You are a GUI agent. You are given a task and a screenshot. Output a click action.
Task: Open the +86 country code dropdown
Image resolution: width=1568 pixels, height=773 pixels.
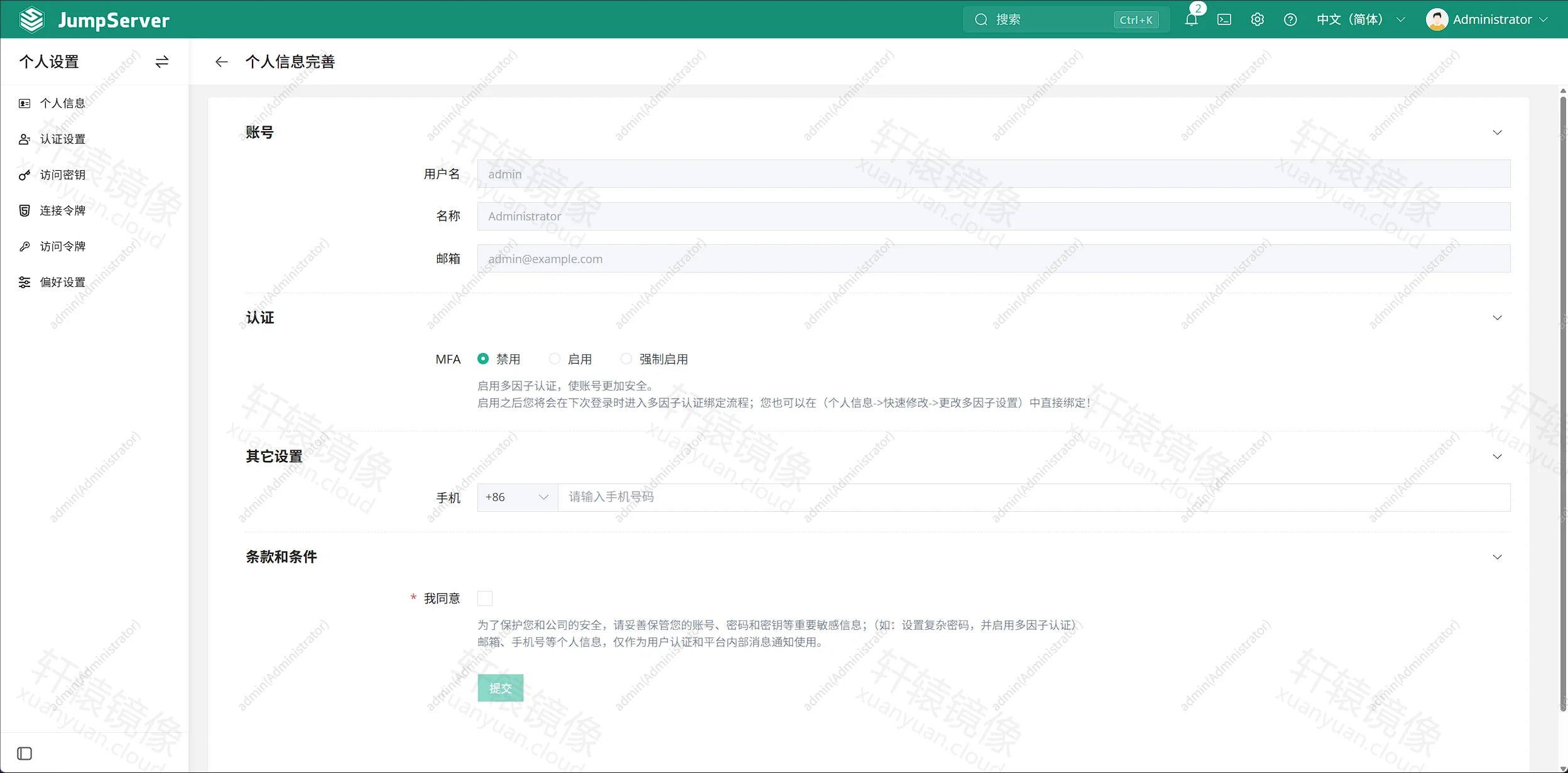[518, 497]
